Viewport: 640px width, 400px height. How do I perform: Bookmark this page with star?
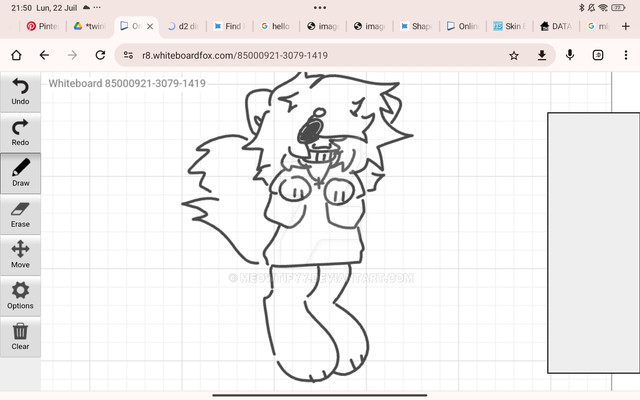pyautogui.click(x=514, y=55)
